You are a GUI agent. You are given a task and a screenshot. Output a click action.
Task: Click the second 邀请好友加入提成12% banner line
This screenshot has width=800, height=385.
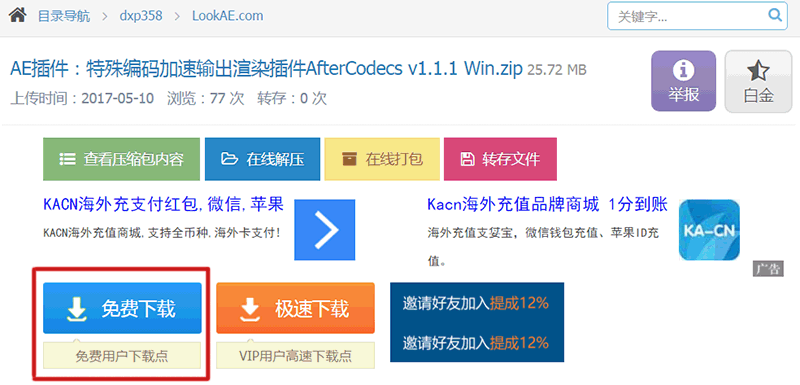476,342
